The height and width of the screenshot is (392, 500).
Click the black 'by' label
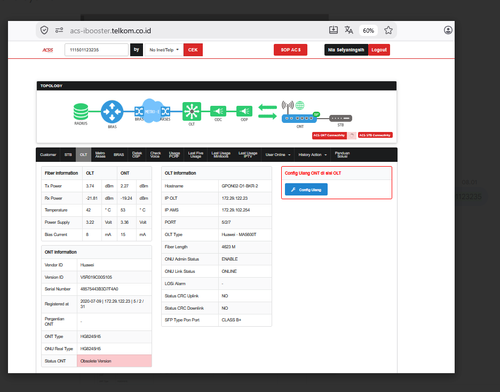point(136,50)
